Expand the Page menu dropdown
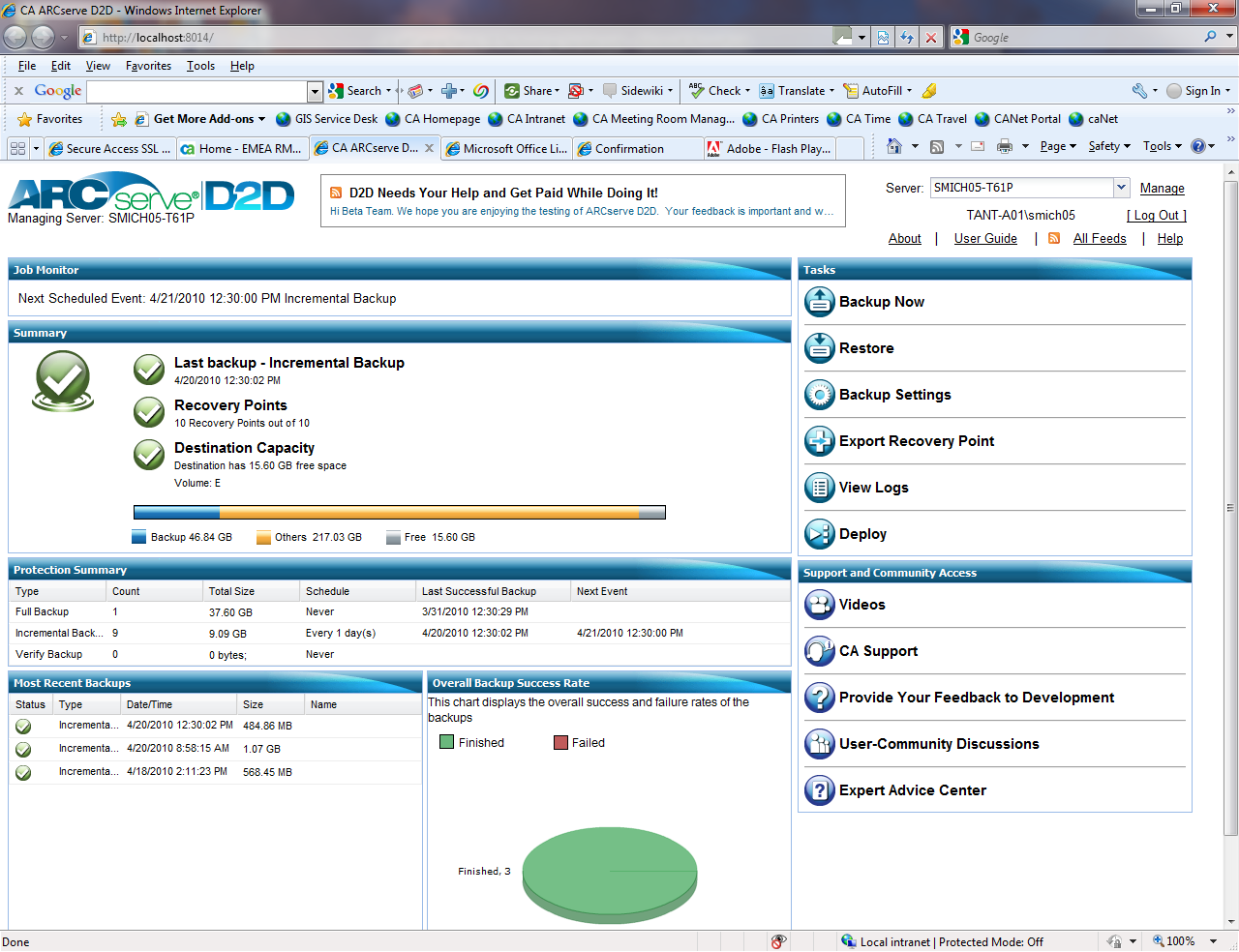This screenshot has width=1239, height=952. [1058, 146]
